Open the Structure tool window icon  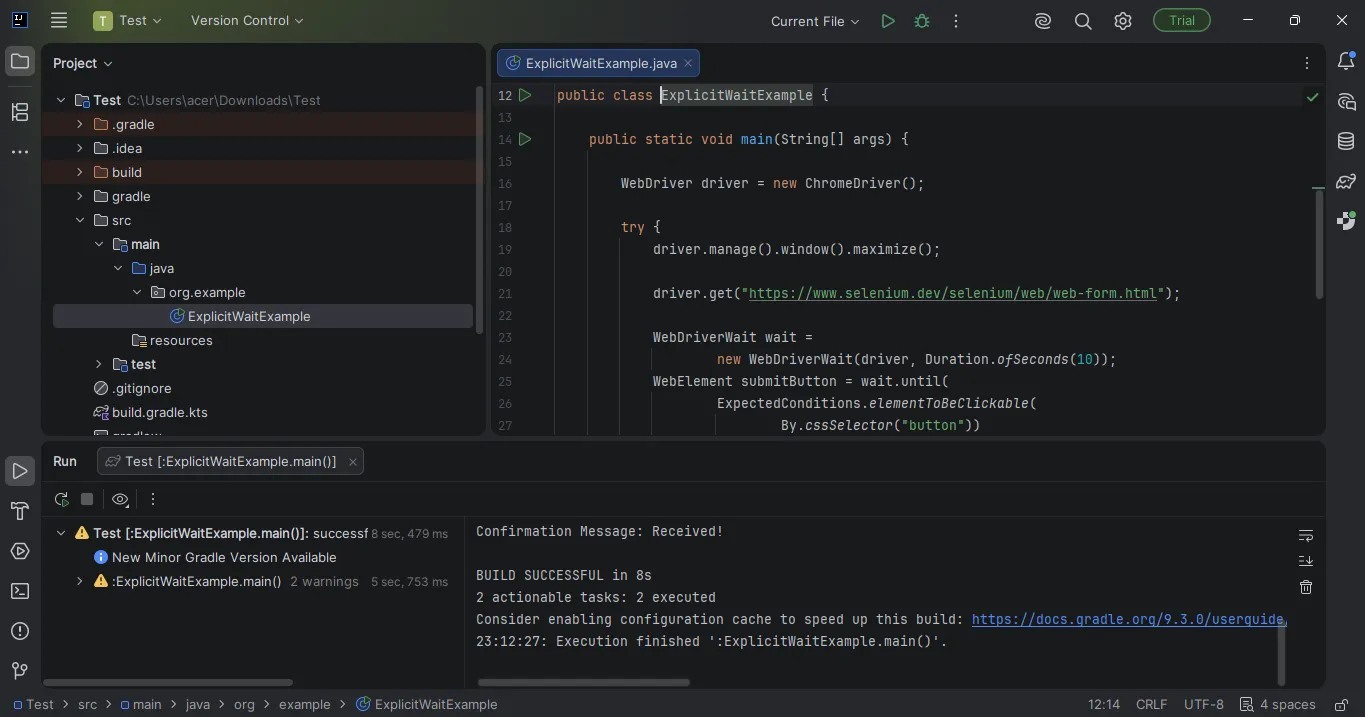click(x=20, y=112)
